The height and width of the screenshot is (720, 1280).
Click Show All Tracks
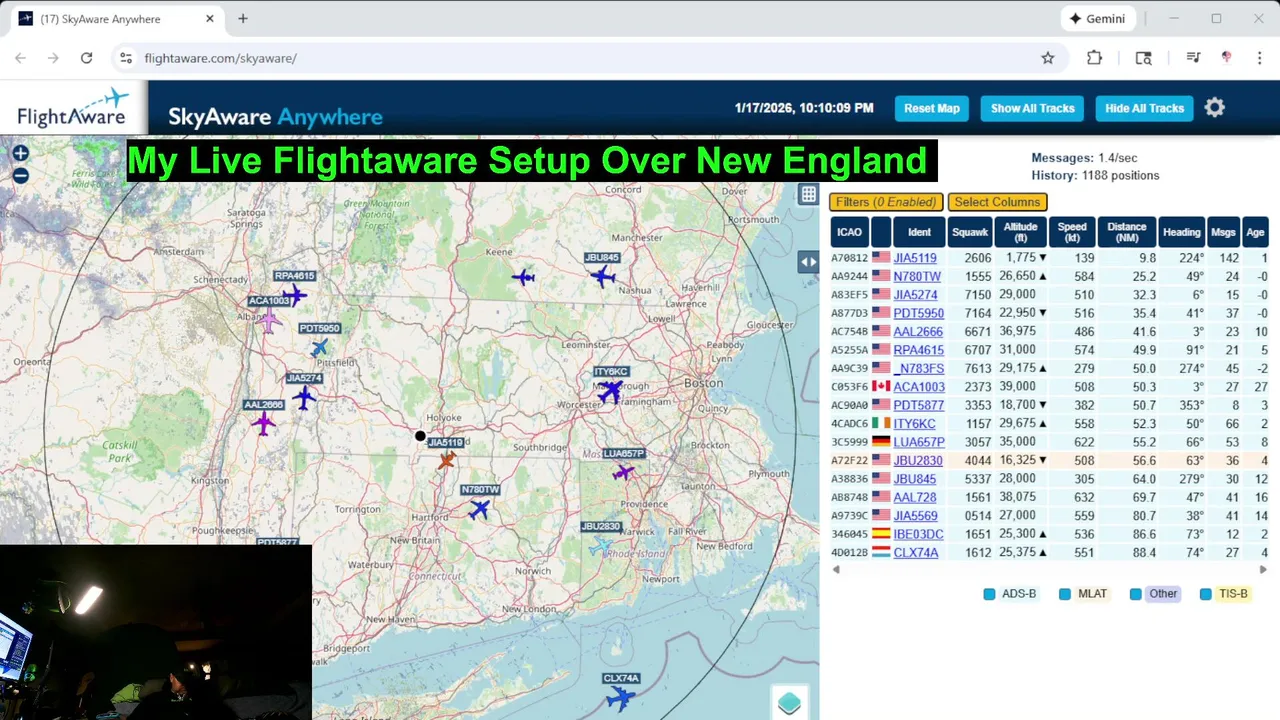coord(1032,108)
